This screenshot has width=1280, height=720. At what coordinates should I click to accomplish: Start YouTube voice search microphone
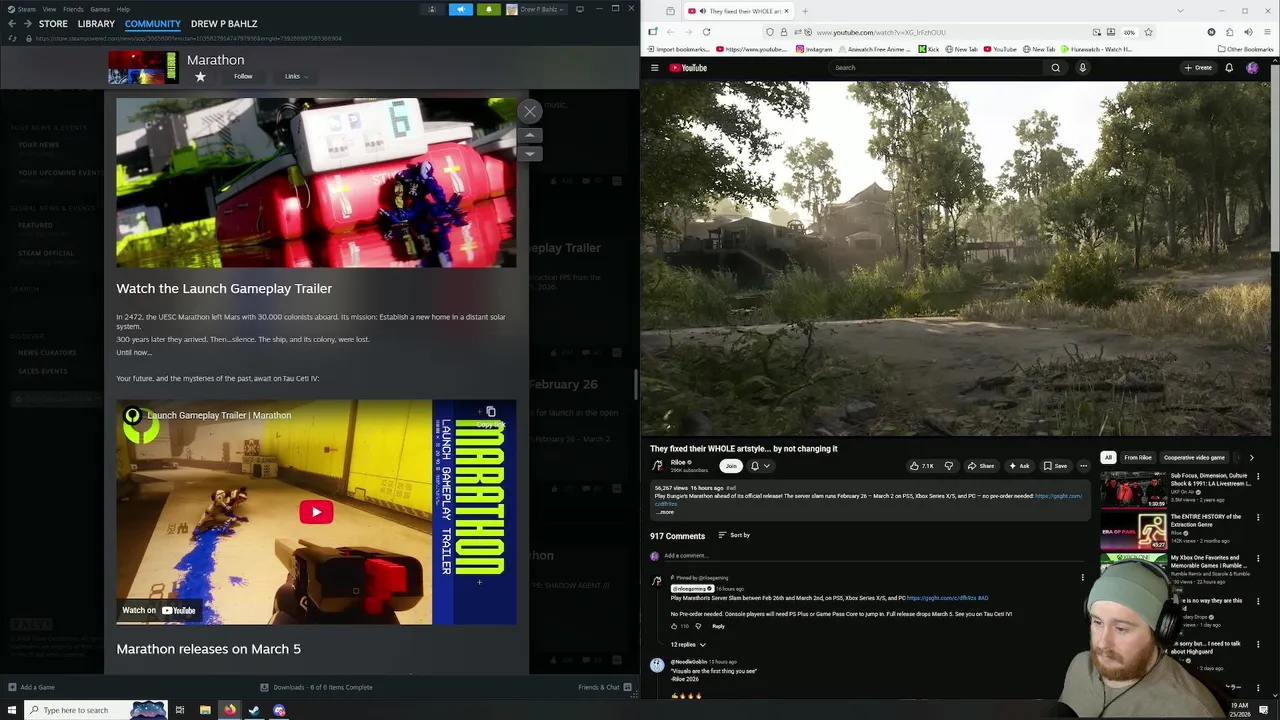[x=1082, y=68]
